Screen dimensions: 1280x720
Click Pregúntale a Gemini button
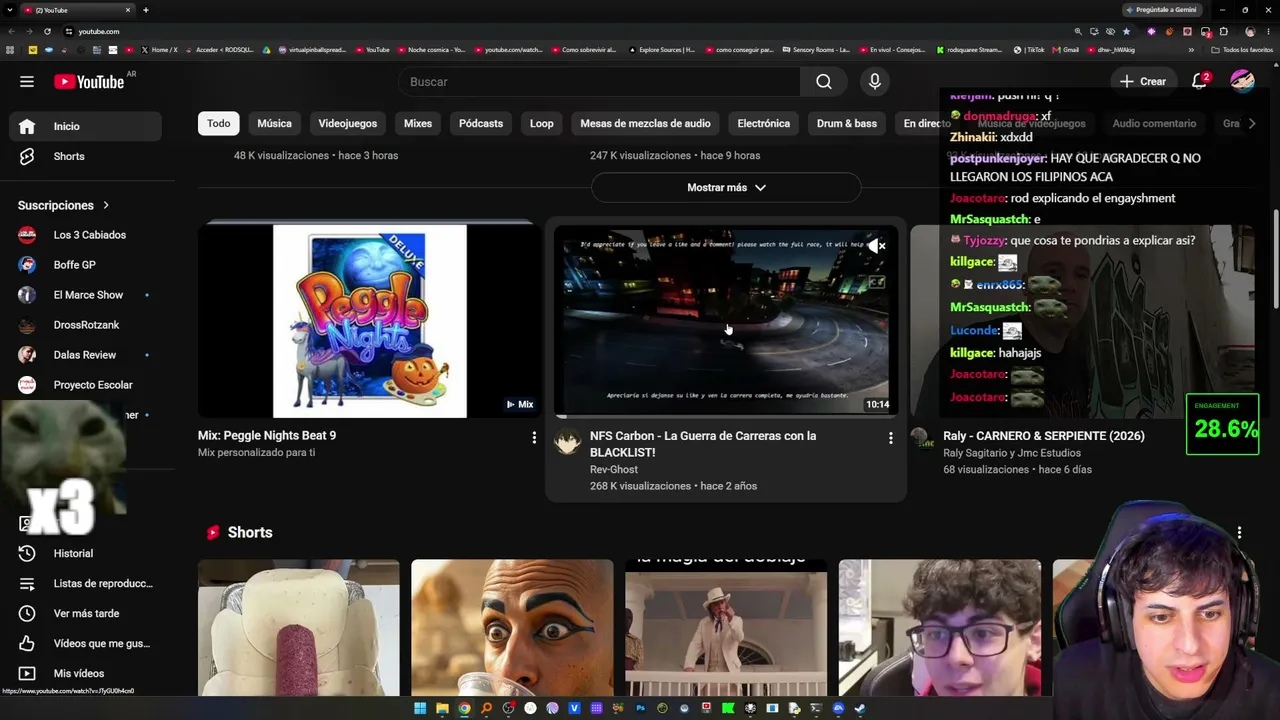point(1161,10)
